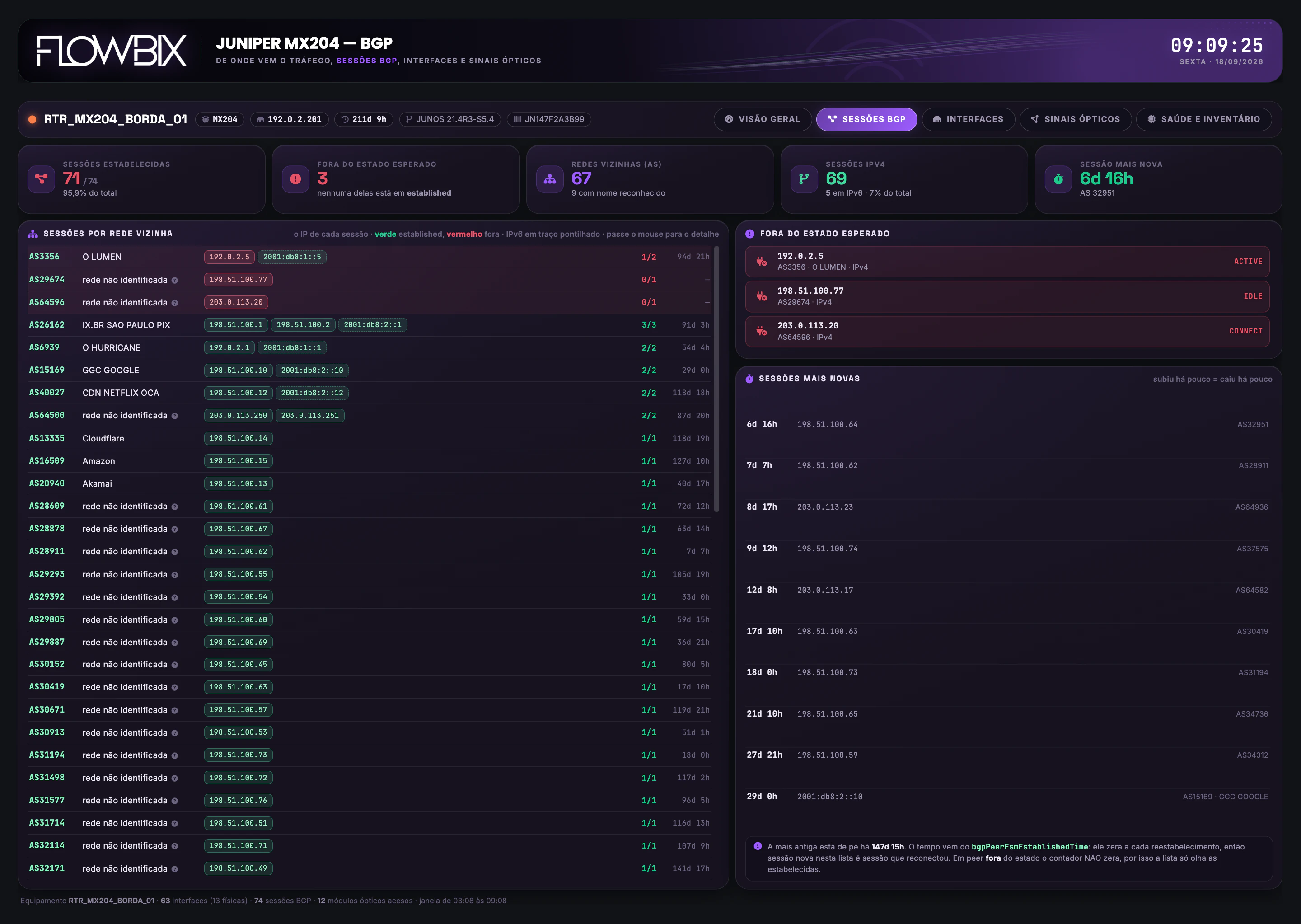Click the Sessões por Rede Vizinha panel icon
Image resolution: width=1301 pixels, height=924 pixels.
pos(33,234)
